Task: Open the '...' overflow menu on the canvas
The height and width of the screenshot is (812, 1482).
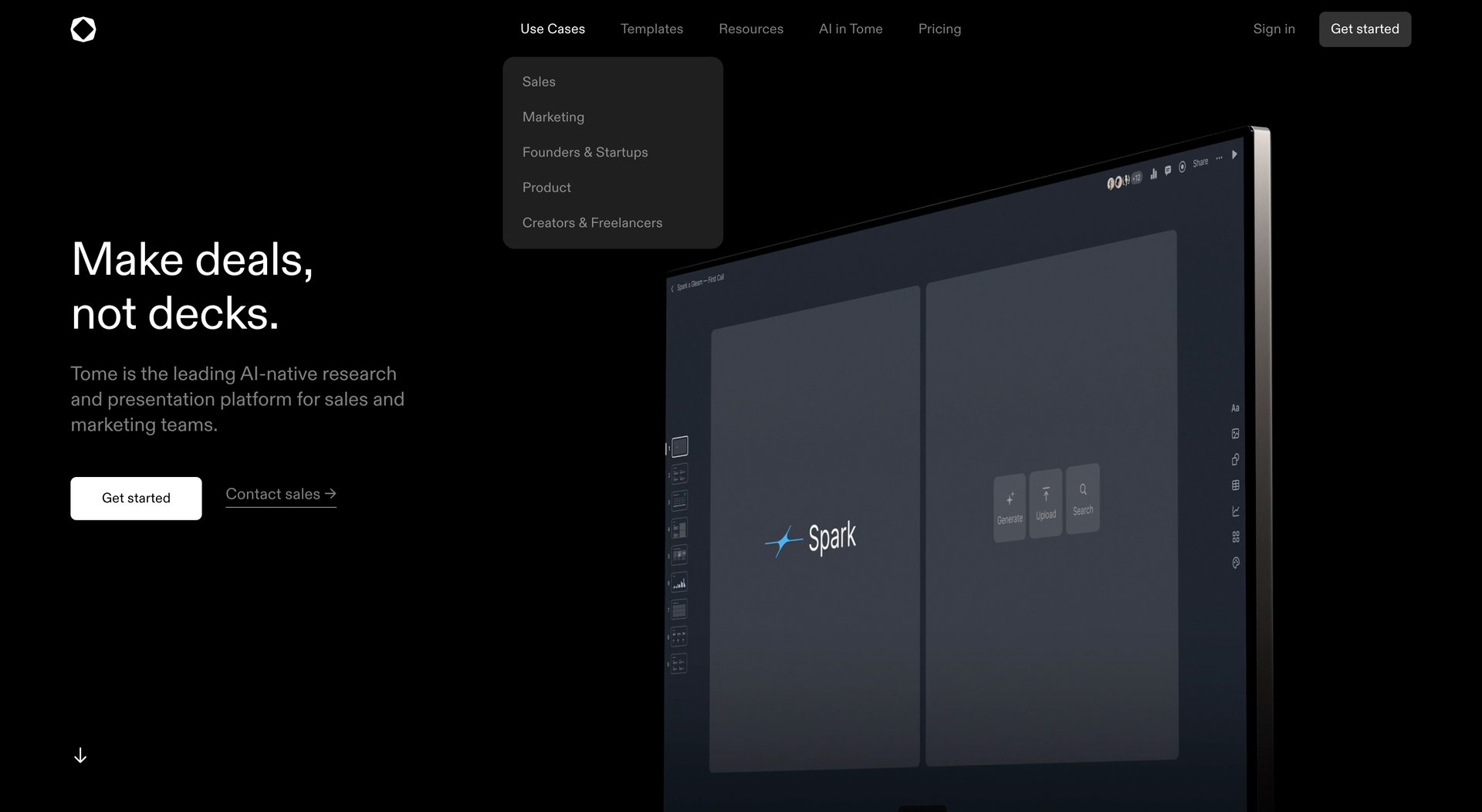Action: (1219, 157)
